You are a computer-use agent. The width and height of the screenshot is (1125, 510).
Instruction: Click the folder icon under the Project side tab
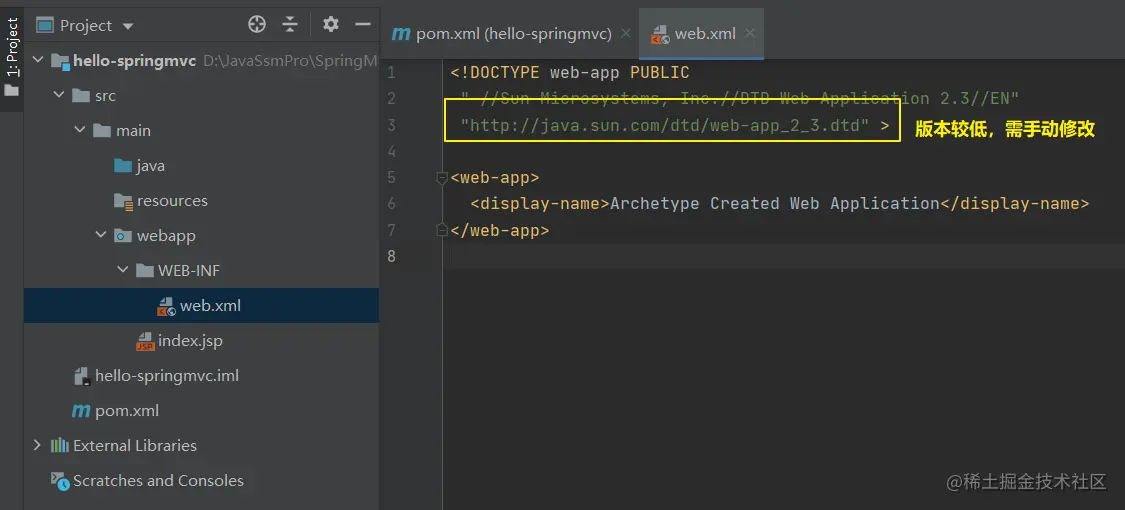point(11,91)
